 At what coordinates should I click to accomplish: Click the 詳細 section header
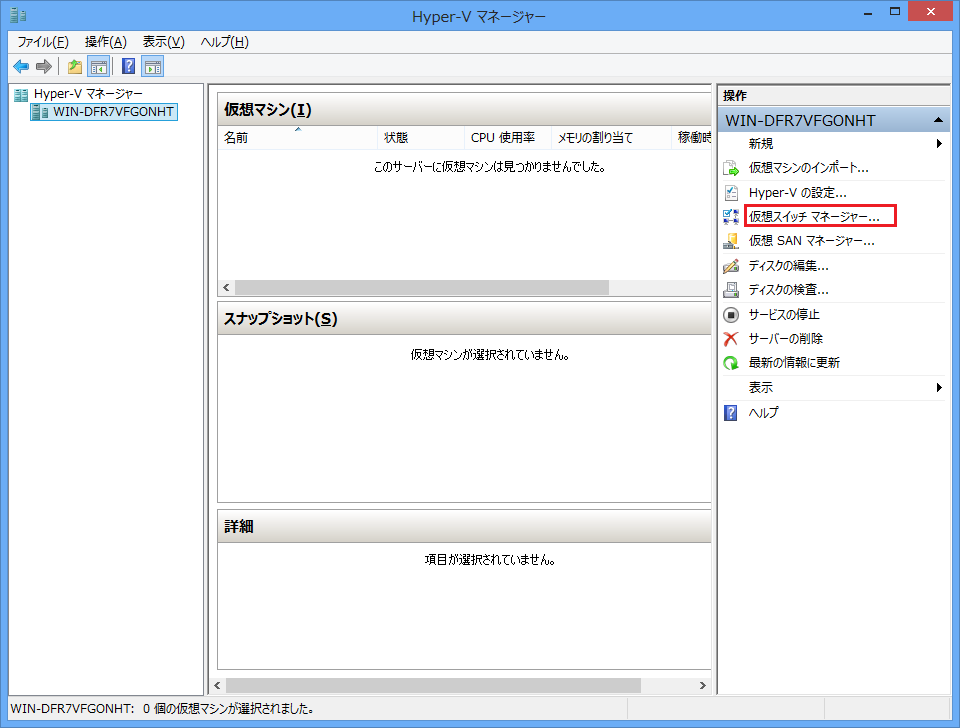pos(464,527)
